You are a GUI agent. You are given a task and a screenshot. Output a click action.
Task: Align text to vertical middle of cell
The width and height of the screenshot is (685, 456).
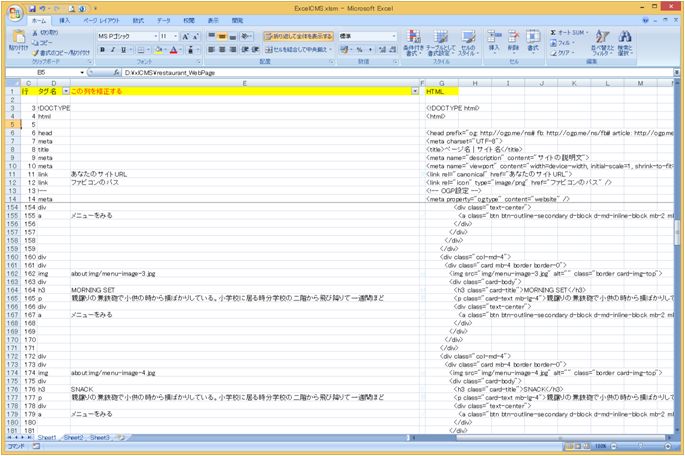[222, 36]
